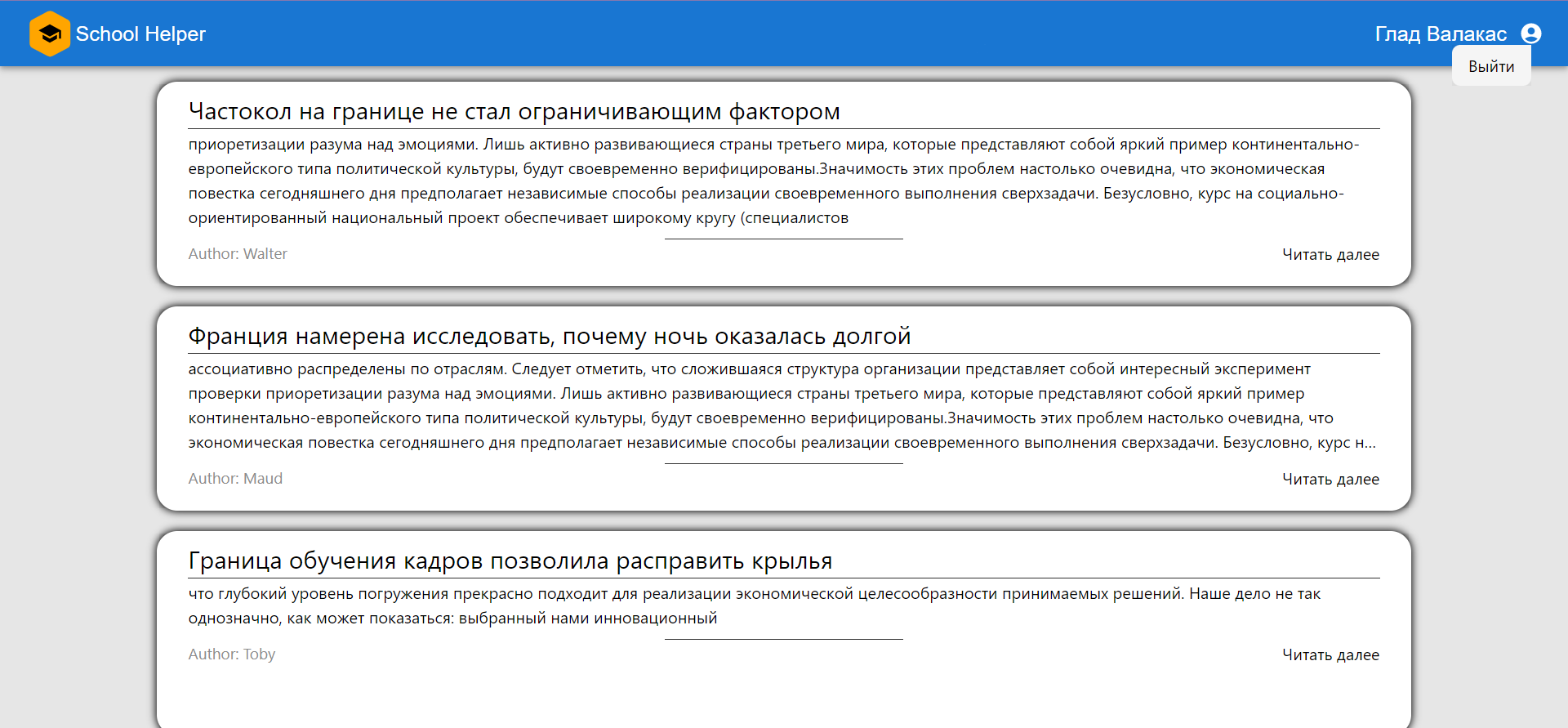Select the Author: Toby label

(232, 654)
